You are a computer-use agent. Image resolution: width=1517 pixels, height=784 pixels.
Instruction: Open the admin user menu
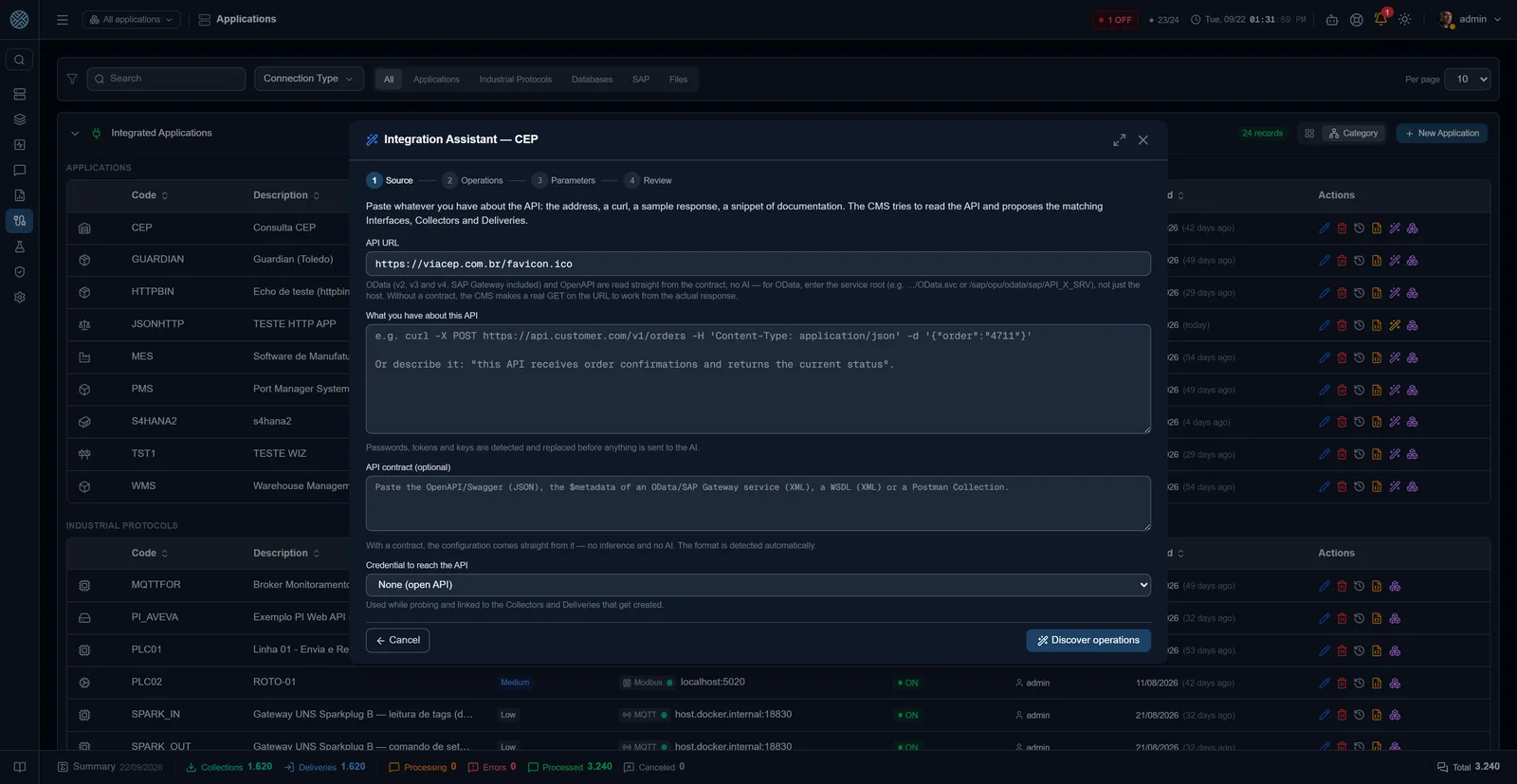(1470, 19)
